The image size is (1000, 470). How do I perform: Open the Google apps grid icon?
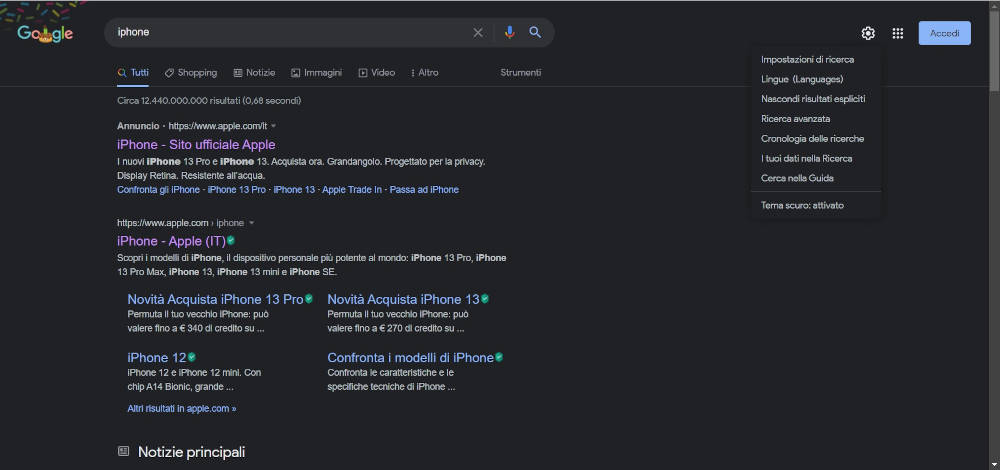click(x=897, y=33)
